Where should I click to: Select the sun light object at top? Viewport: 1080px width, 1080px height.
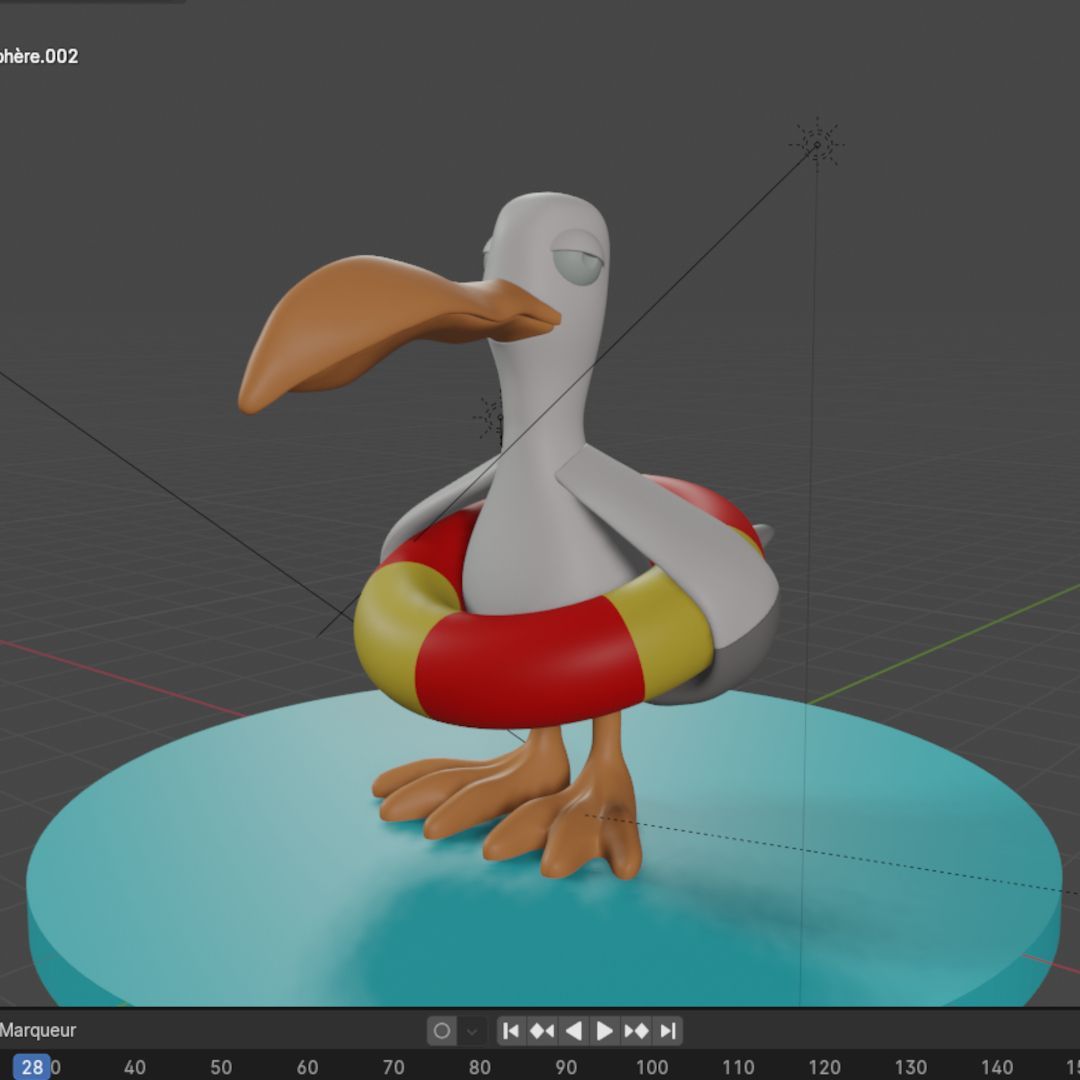point(817,145)
